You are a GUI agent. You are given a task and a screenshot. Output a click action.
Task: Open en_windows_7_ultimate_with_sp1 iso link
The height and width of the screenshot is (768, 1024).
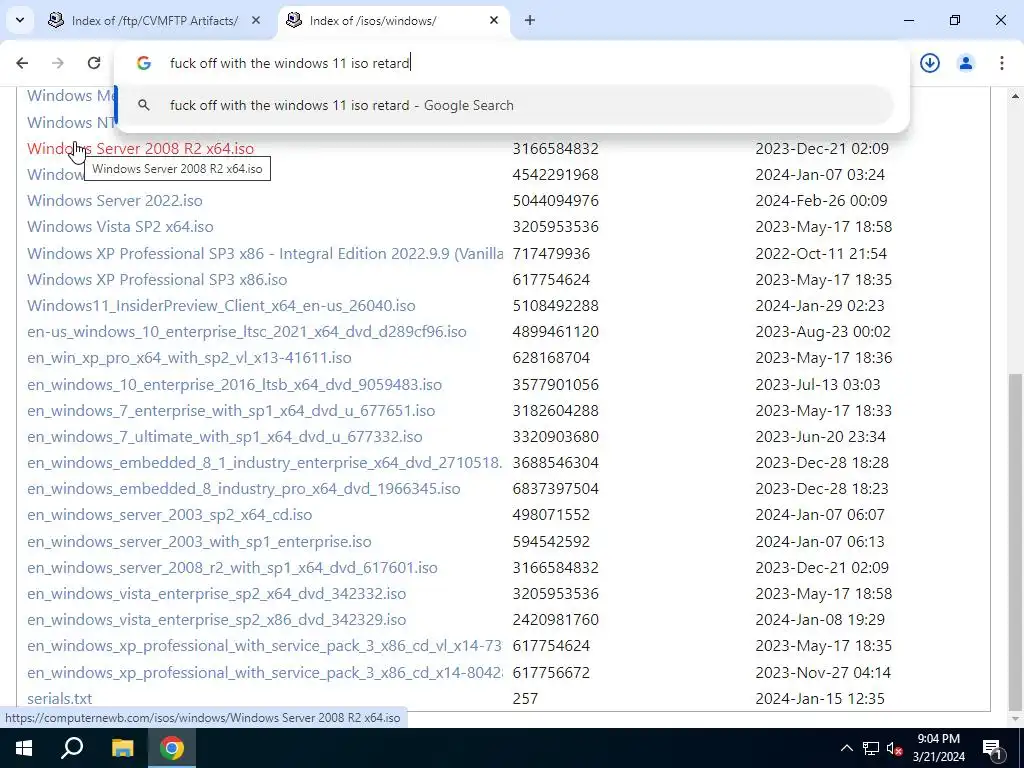click(225, 436)
